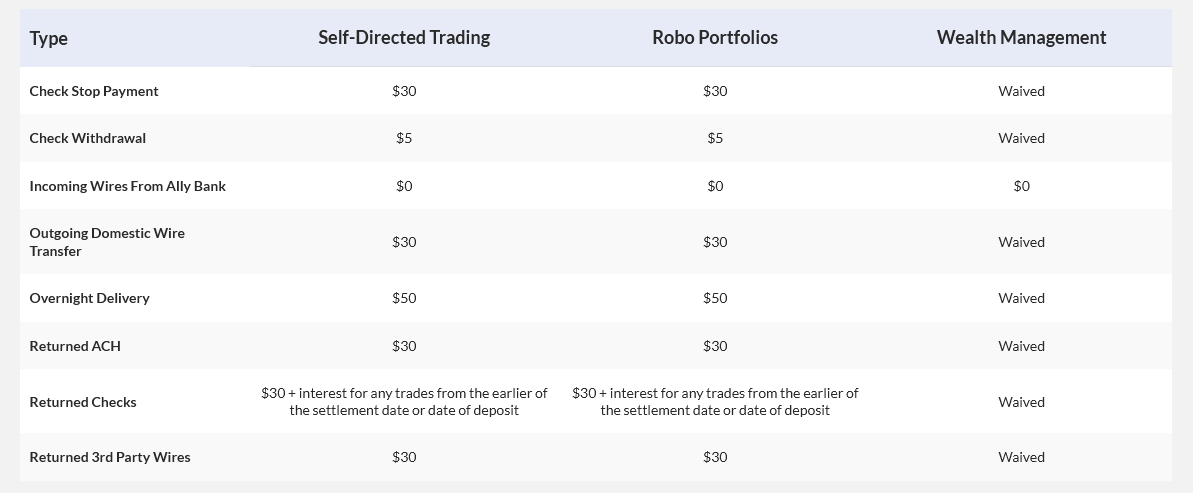Select Outgoing Domestic Wire Transfer label
Image resolution: width=1193 pixels, height=493 pixels.
point(107,242)
